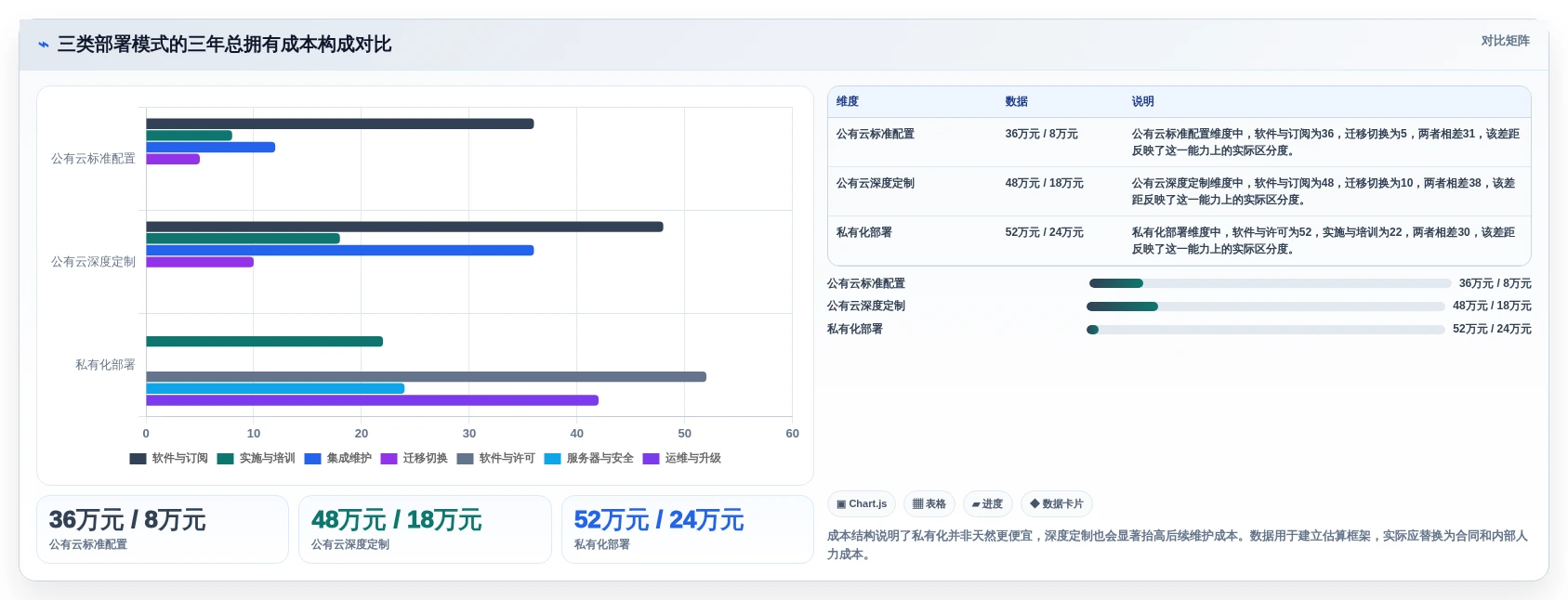Viewport: 1568px width, 600px height.
Task: Click the purple 运维与升级 bar in 私有化部署
Action: 372,400
